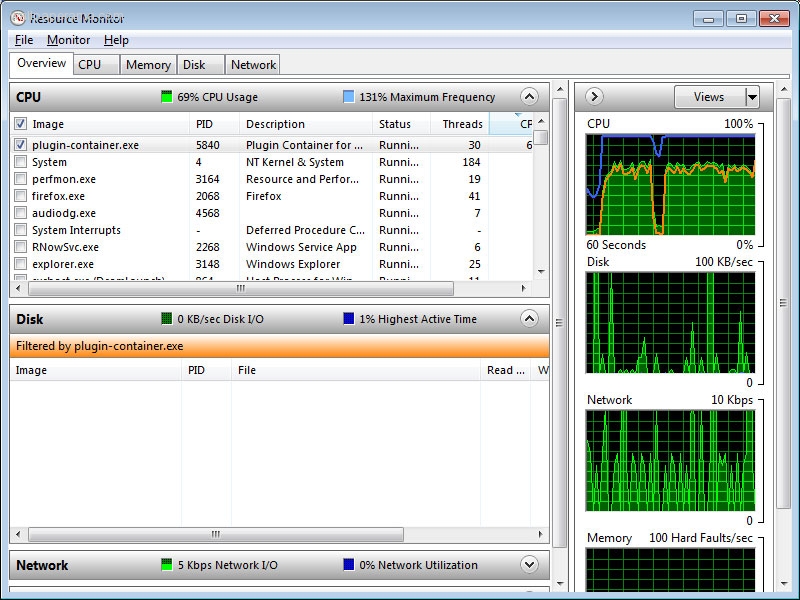The image size is (800, 600).
Task: Click CPU list scroll up arrow
Action: pyautogui.click(x=541, y=121)
